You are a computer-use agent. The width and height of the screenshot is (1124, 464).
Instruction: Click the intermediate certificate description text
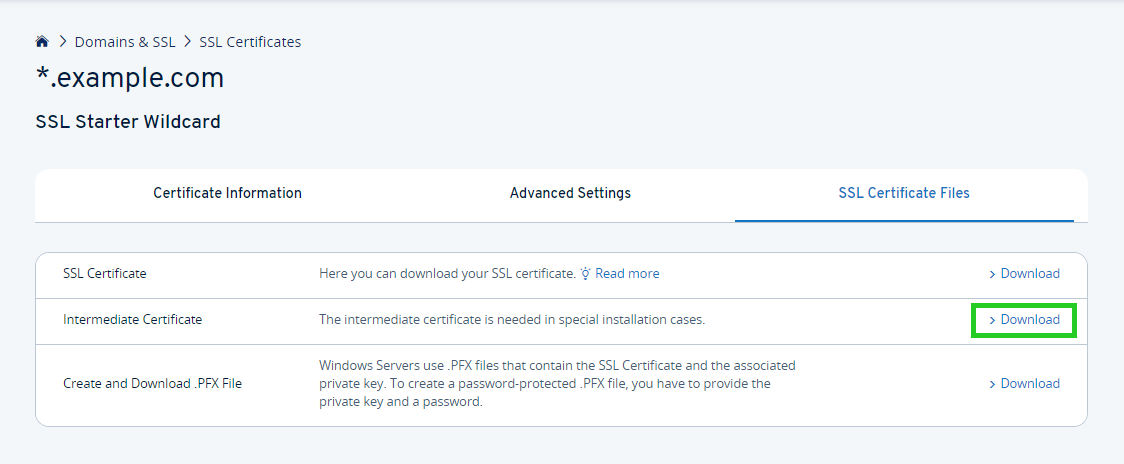pyautogui.click(x=512, y=320)
